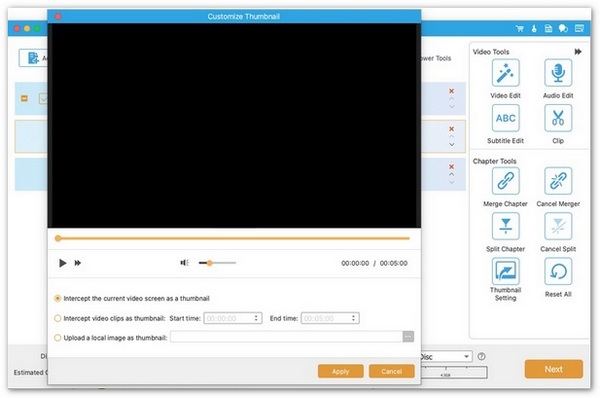Click the Merge Chapter icon

[505, 181]
